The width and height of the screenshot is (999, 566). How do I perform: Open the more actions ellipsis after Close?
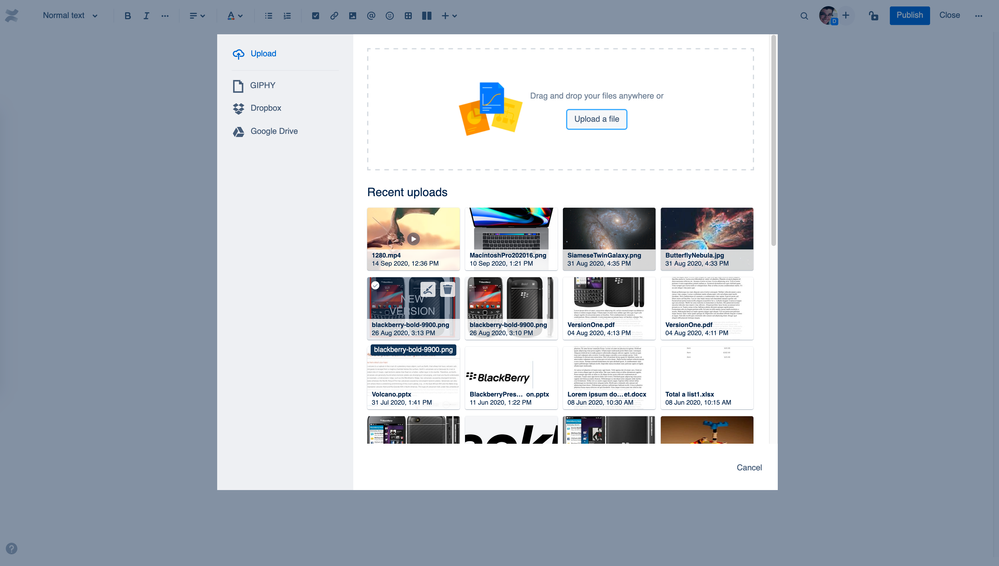pyautogui.click(x=979, y=16)
